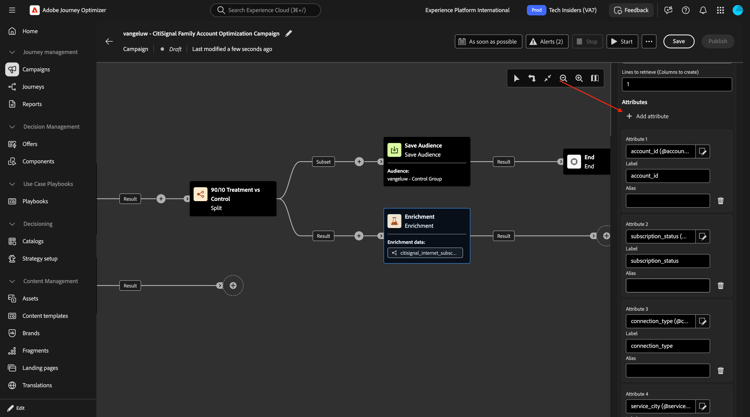The height and width of the screenshot is (417, 750).
Task: Click the Lines to retrieve input
Action: pyautogui.click(x=676, y=84)
